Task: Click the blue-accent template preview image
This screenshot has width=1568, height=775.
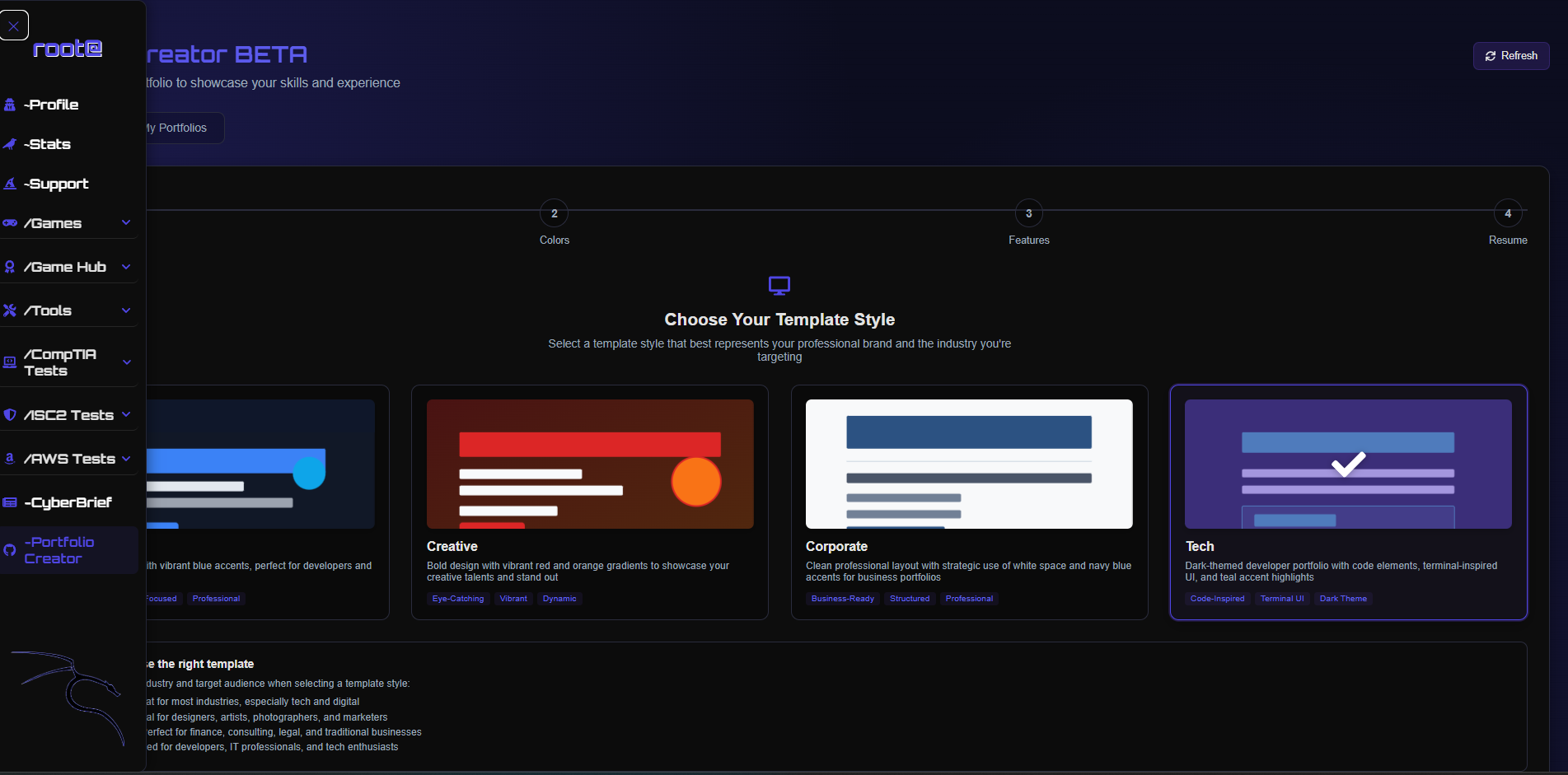Action: pyautogui.click(x=260, y=464)
